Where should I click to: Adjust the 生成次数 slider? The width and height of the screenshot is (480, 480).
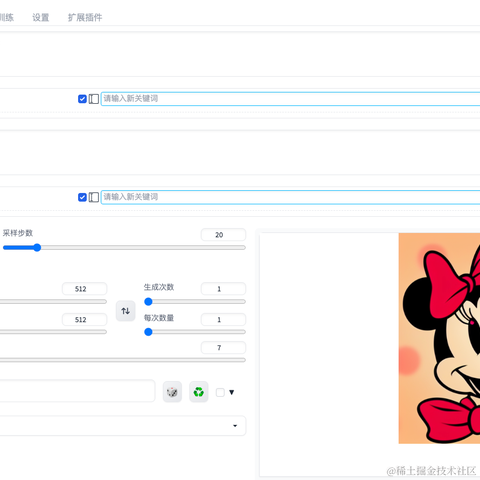[195, 302]
